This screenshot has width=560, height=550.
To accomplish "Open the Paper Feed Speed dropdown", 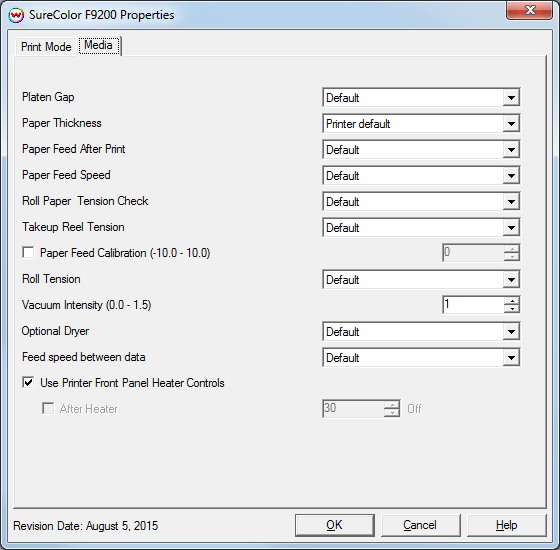I will (421, 176).
